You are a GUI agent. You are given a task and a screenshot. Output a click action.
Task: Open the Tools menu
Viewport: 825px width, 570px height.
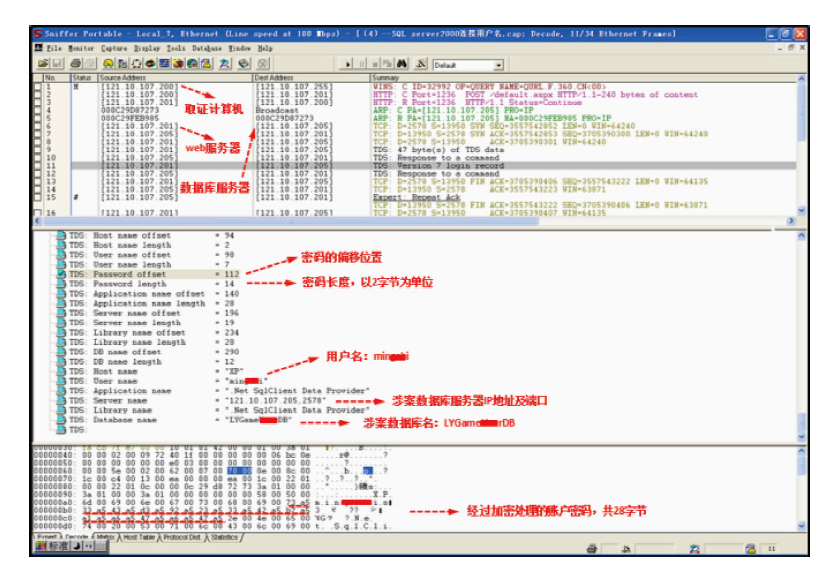(x=176, y=48)
